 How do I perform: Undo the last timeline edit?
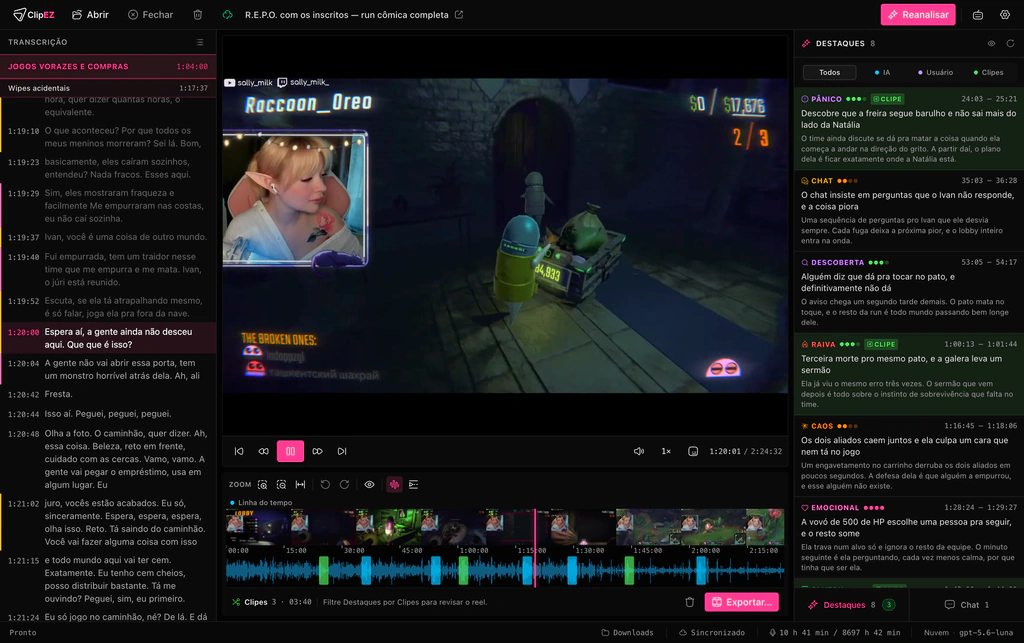(x=325, y=484)
